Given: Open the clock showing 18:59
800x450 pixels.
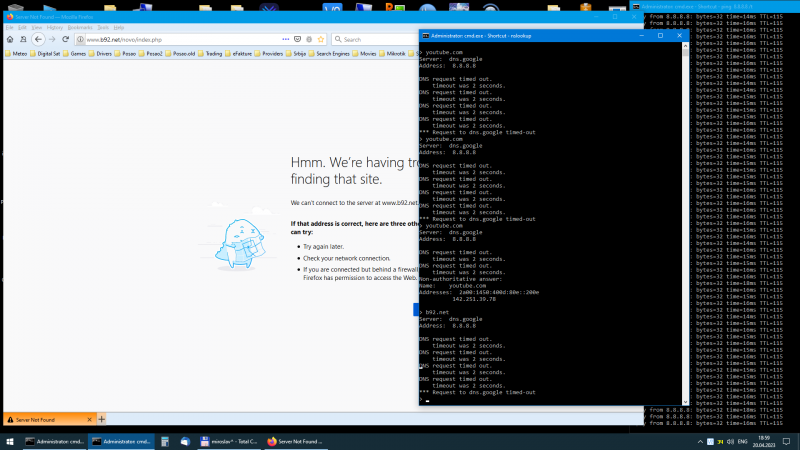Looking at the screenshot, I should coord(764,441).
